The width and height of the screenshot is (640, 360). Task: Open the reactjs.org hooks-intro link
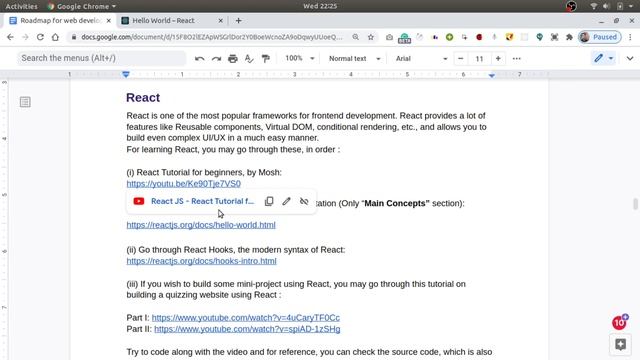201,261
